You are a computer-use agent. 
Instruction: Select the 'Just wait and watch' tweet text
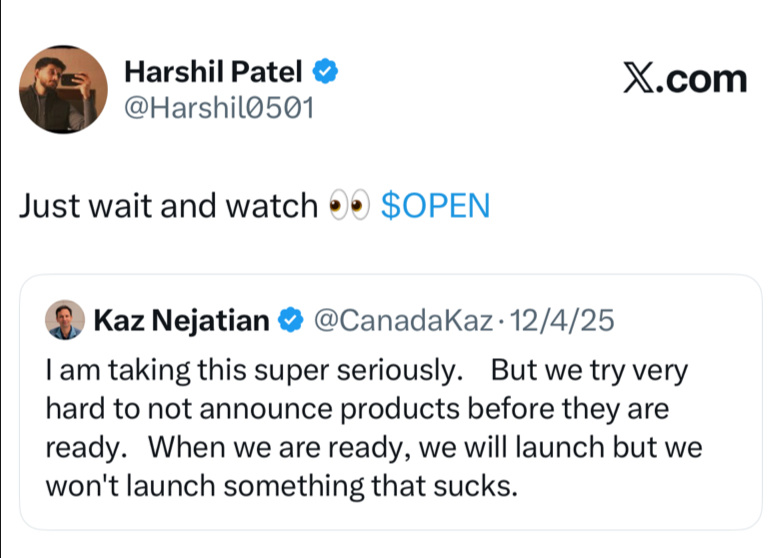click(x=168, y=205)
